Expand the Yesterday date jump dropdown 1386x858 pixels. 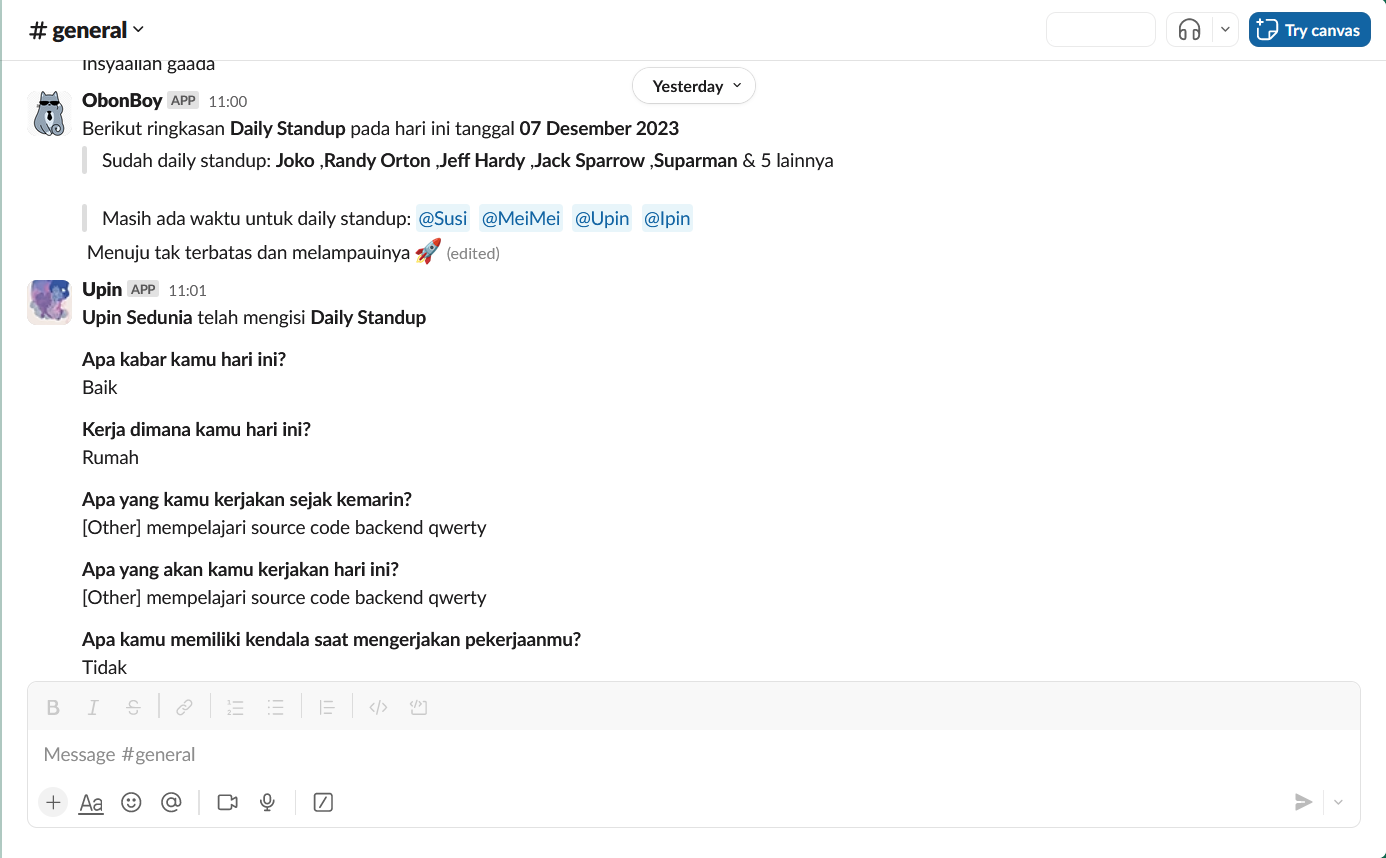point(694,86)
